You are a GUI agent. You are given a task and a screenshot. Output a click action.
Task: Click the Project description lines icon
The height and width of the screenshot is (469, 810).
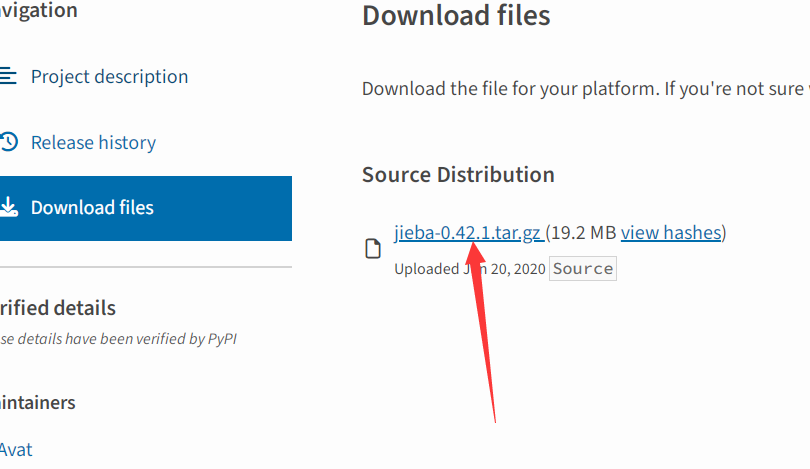pos(8,76)
